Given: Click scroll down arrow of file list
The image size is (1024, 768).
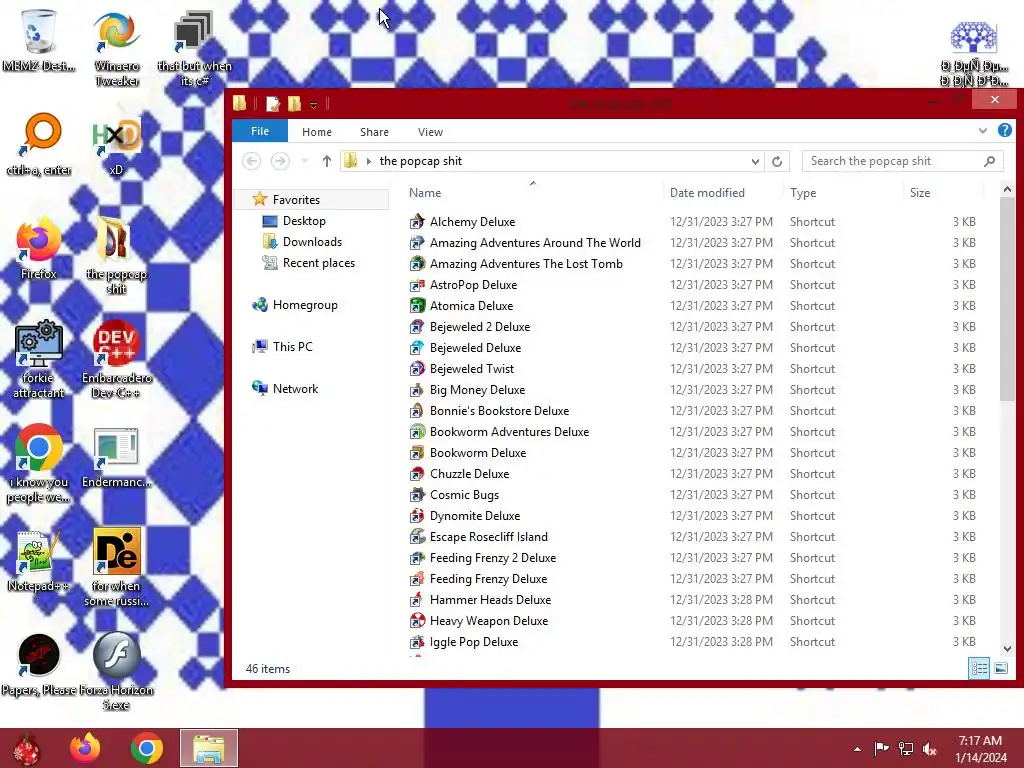Looking at the screenshot, I should 1007,648.
